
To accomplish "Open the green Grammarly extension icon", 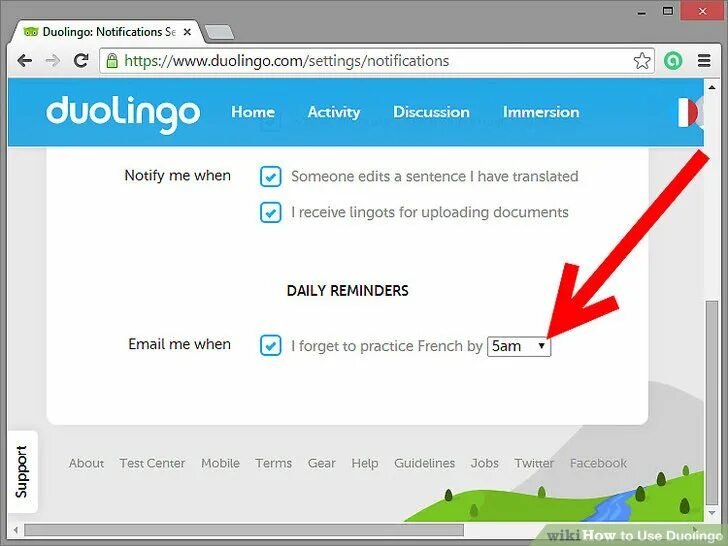I will coord(673,61).
